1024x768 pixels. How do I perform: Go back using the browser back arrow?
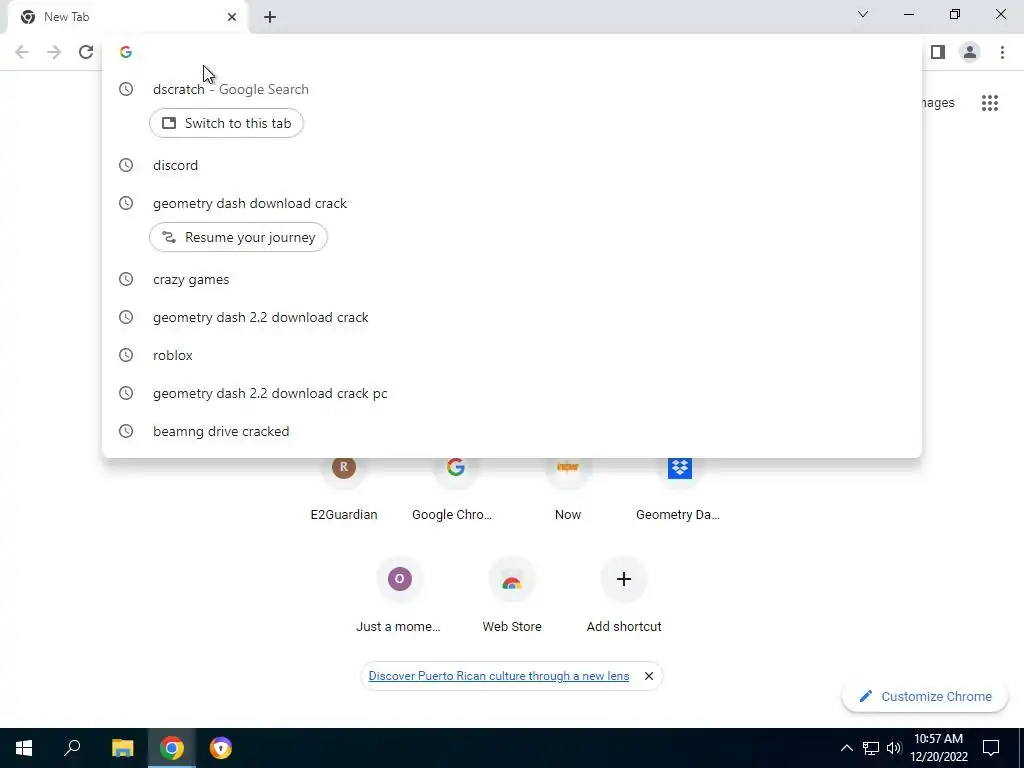(22, 52)
